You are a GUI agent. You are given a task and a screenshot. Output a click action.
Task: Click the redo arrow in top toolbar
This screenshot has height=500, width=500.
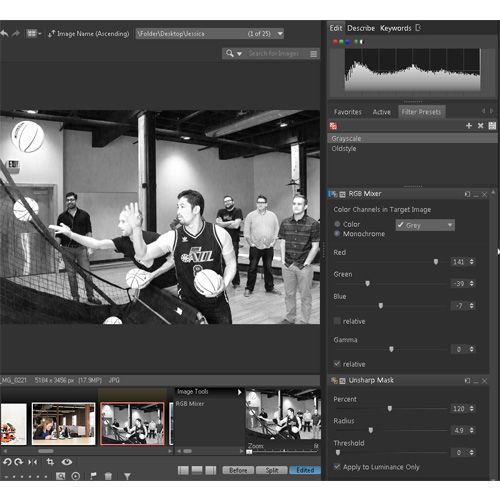[x=16, y=34]
